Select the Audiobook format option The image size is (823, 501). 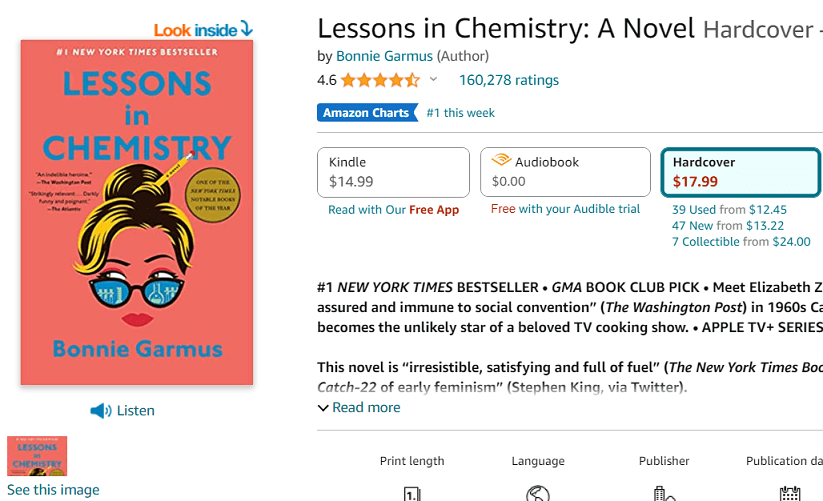(565, 172)
